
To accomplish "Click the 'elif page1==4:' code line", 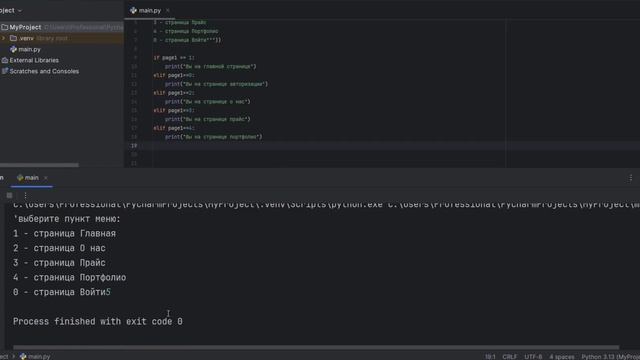I will [x=174, y=128].
